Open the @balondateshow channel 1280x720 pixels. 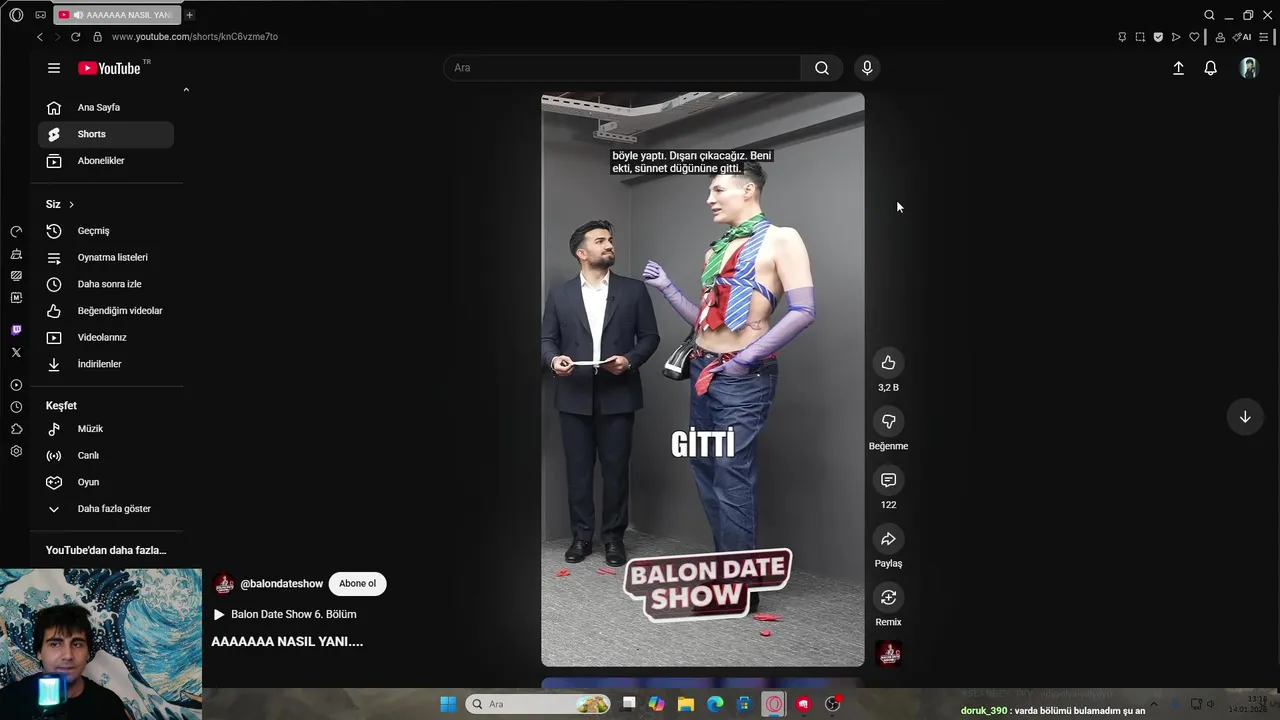[281, 584]
